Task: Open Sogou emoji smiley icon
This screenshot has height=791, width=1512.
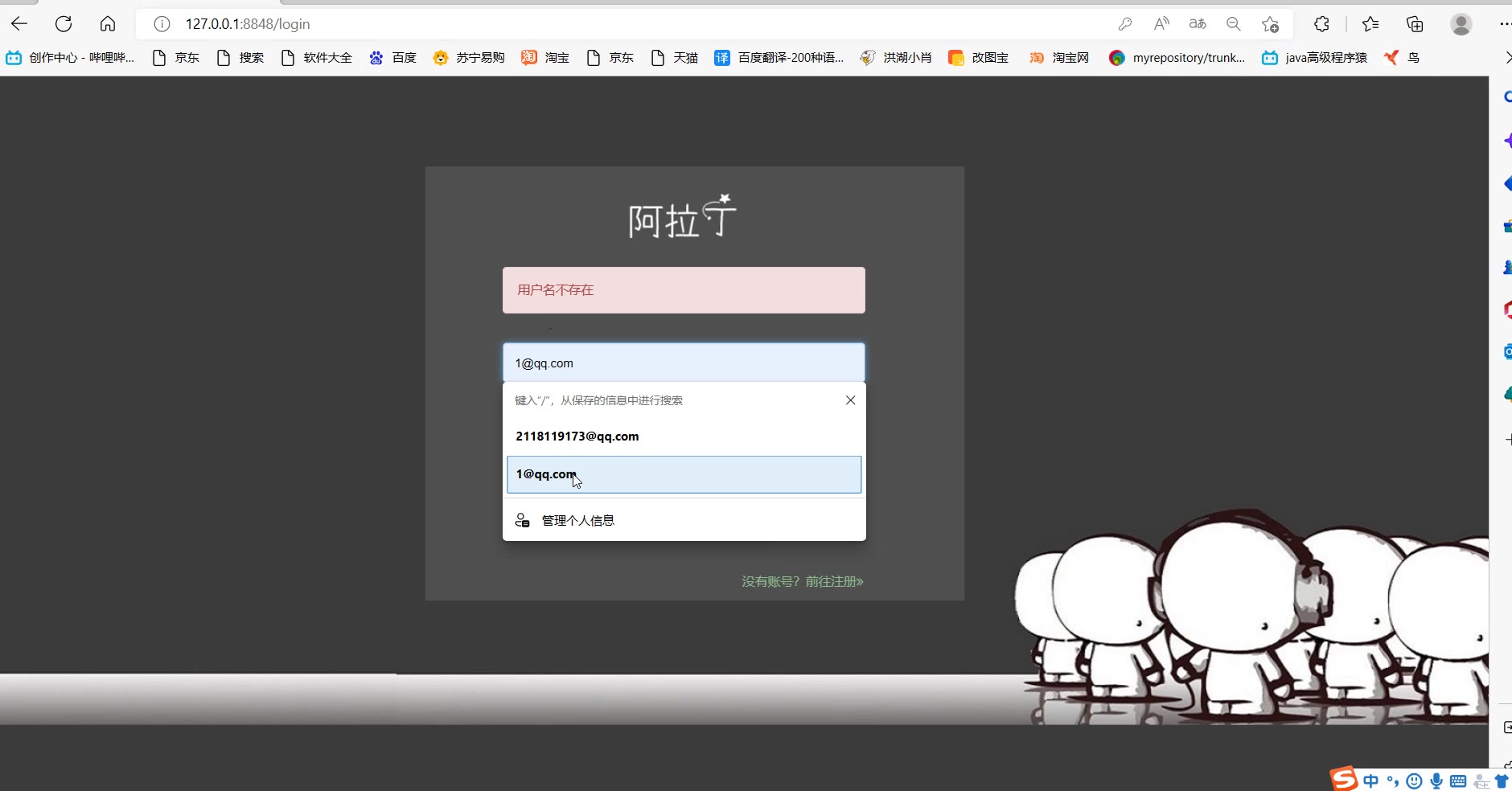Action: (x=1414, y=781)
